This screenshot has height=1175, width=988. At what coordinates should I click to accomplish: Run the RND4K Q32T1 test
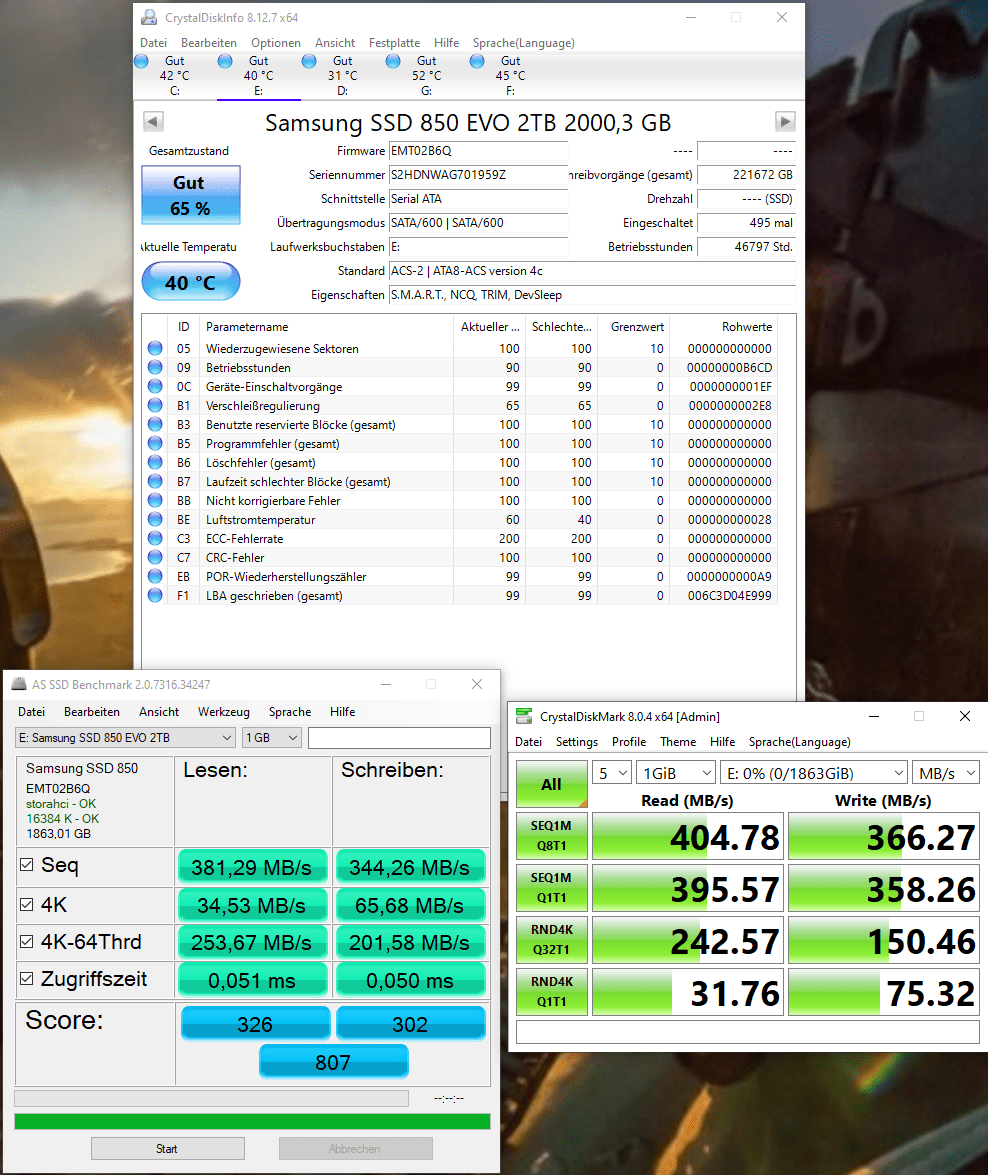click(x=552, y=939)
